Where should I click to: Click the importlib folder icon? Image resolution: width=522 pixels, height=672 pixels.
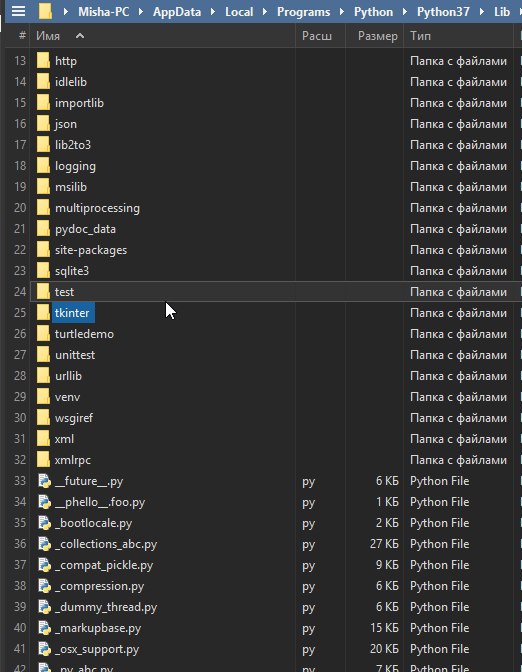43,103
